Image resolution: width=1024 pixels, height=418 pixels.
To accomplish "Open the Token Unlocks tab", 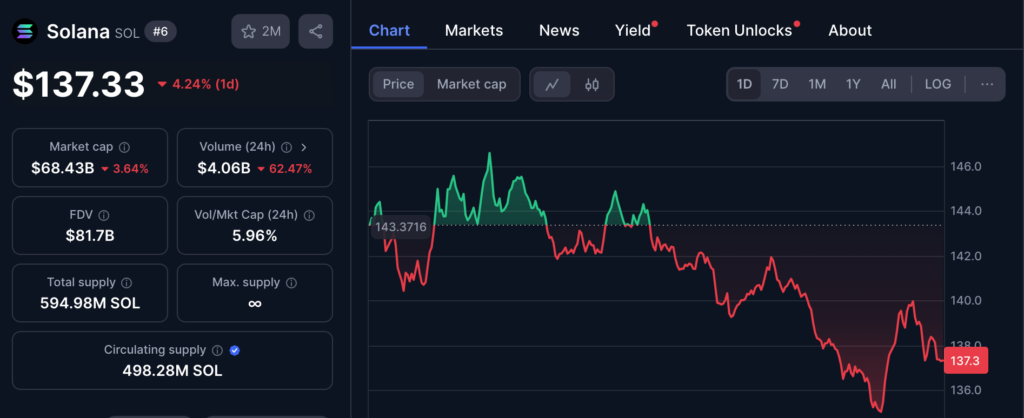I will 739,31.
